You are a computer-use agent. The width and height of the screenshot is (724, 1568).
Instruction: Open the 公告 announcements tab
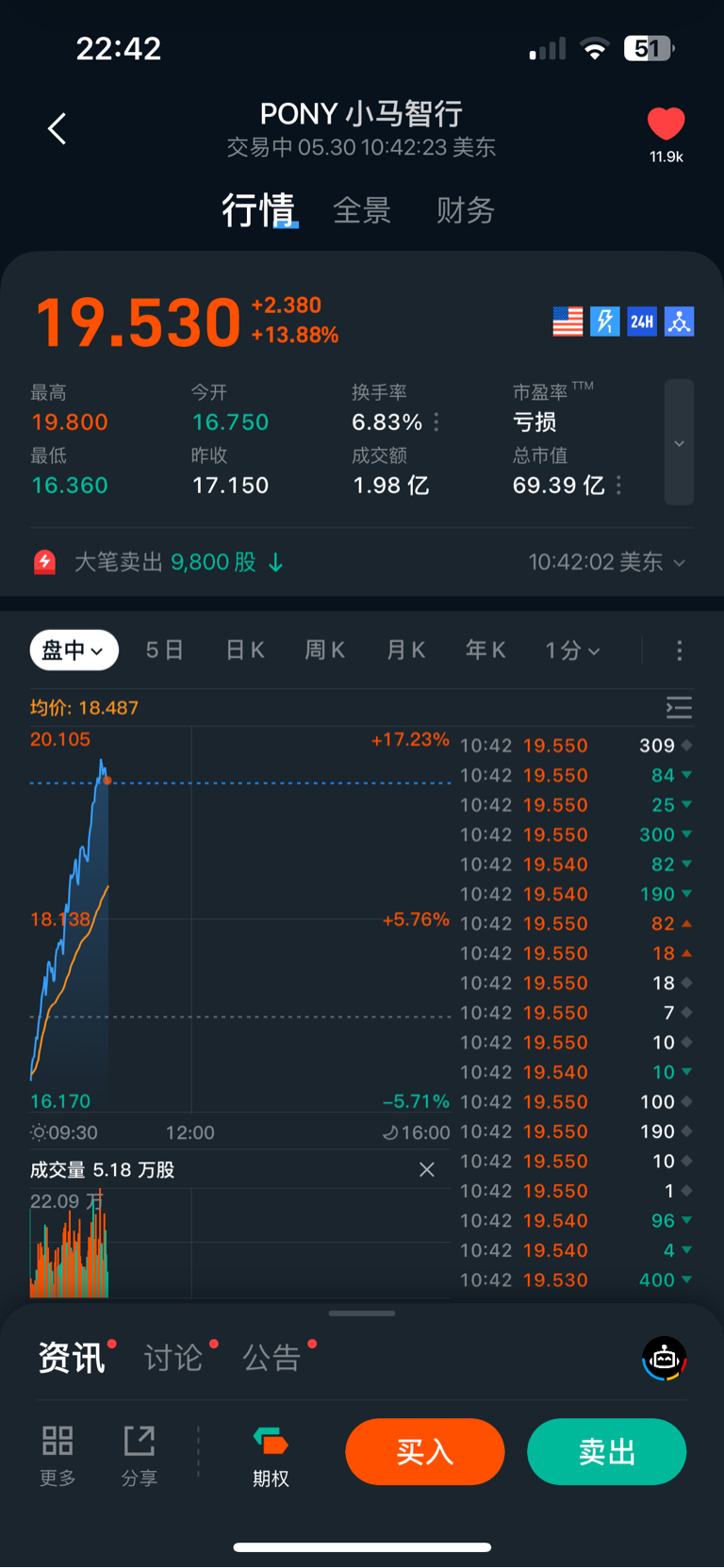point(271,1358)
